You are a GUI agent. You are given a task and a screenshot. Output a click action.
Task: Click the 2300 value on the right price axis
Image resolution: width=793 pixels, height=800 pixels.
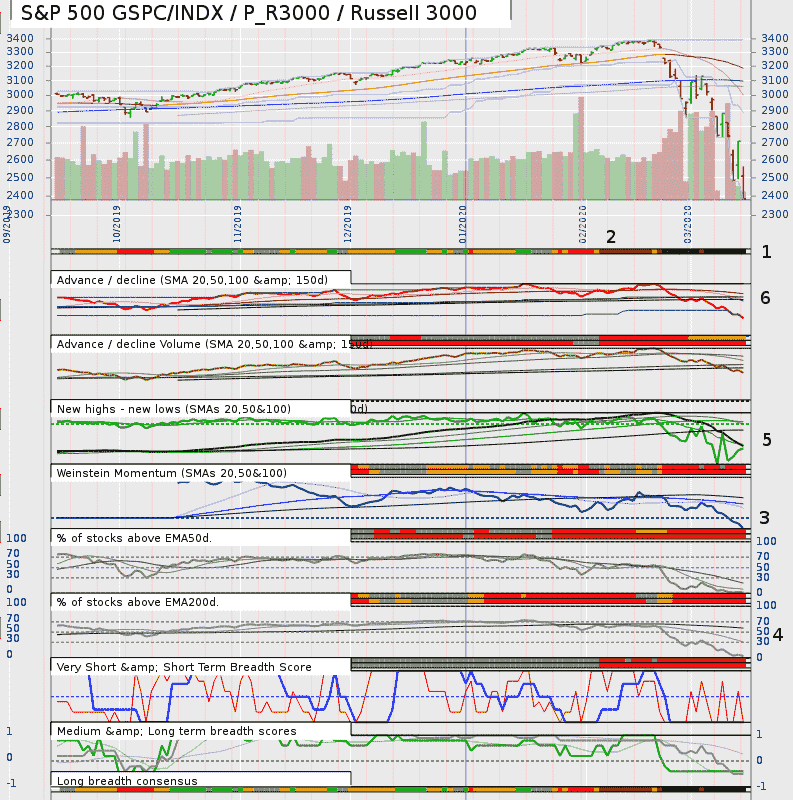(x=775, y=214)
